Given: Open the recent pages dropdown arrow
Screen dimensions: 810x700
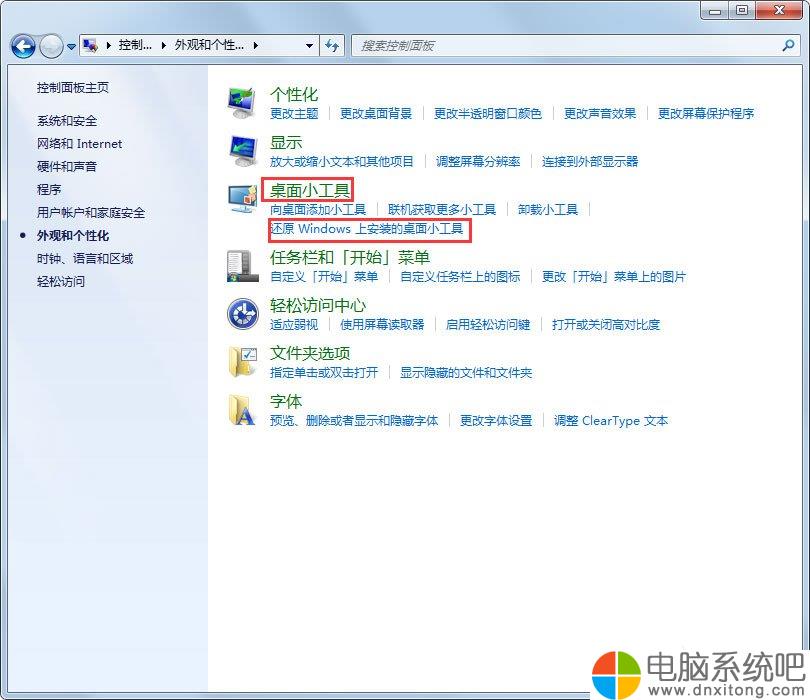Looking at the screenshot, I should coord(71,46).
